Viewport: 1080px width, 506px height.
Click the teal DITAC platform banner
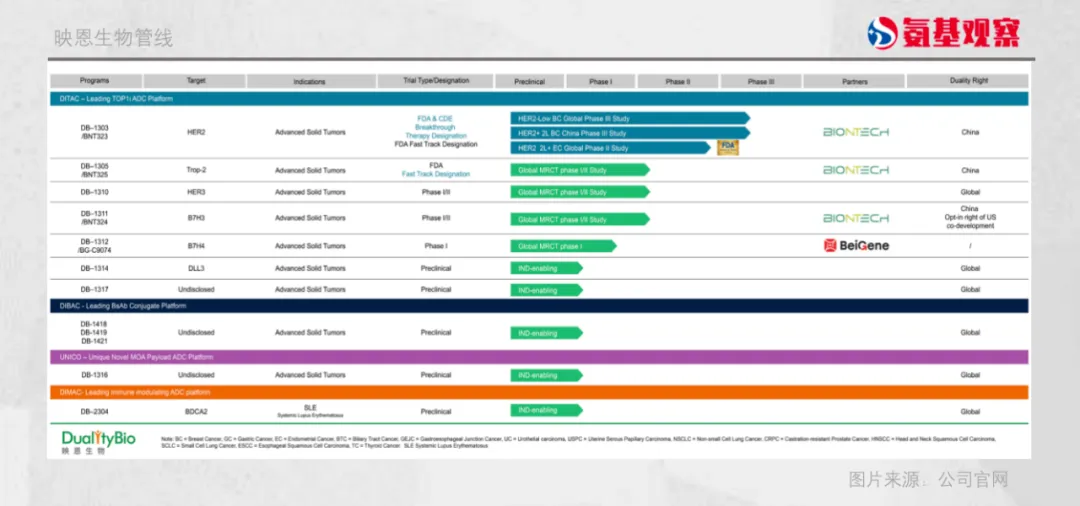tap(539, 99)
